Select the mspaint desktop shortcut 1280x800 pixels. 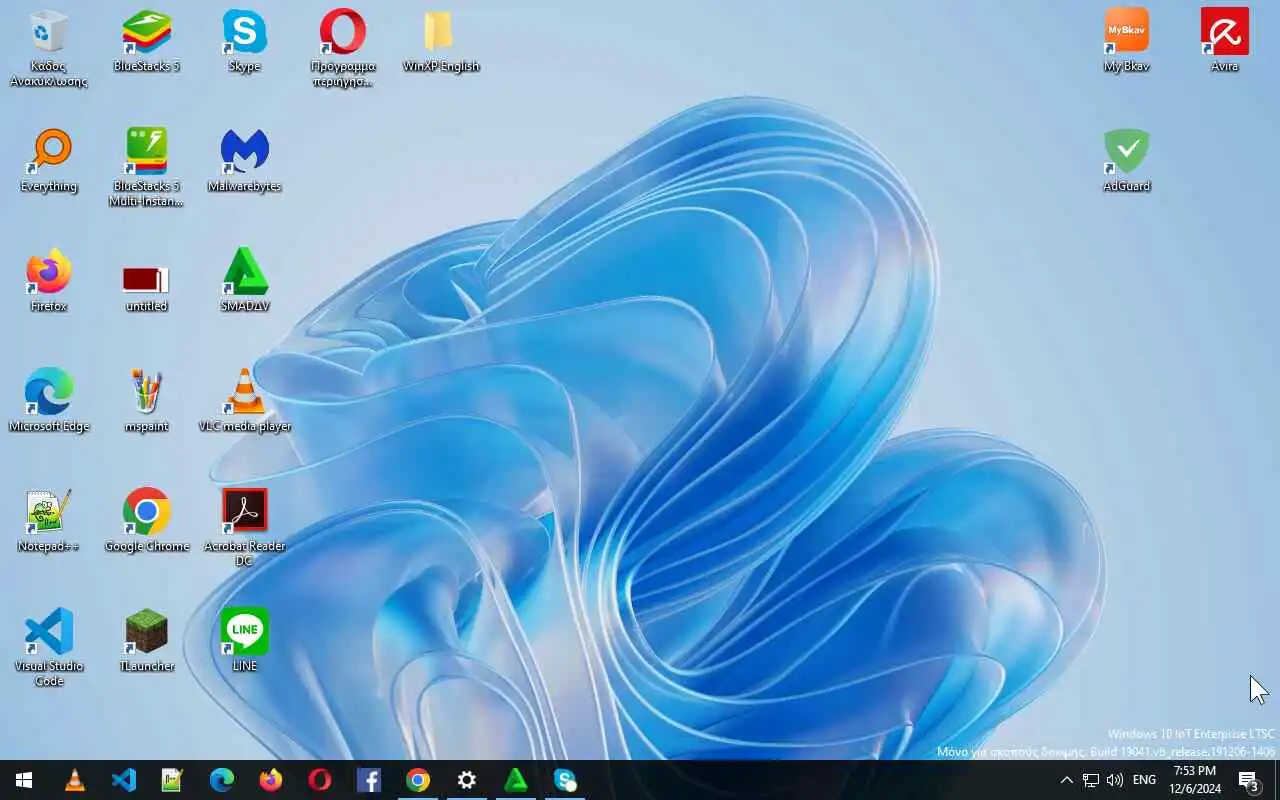(x=147, y=400)
